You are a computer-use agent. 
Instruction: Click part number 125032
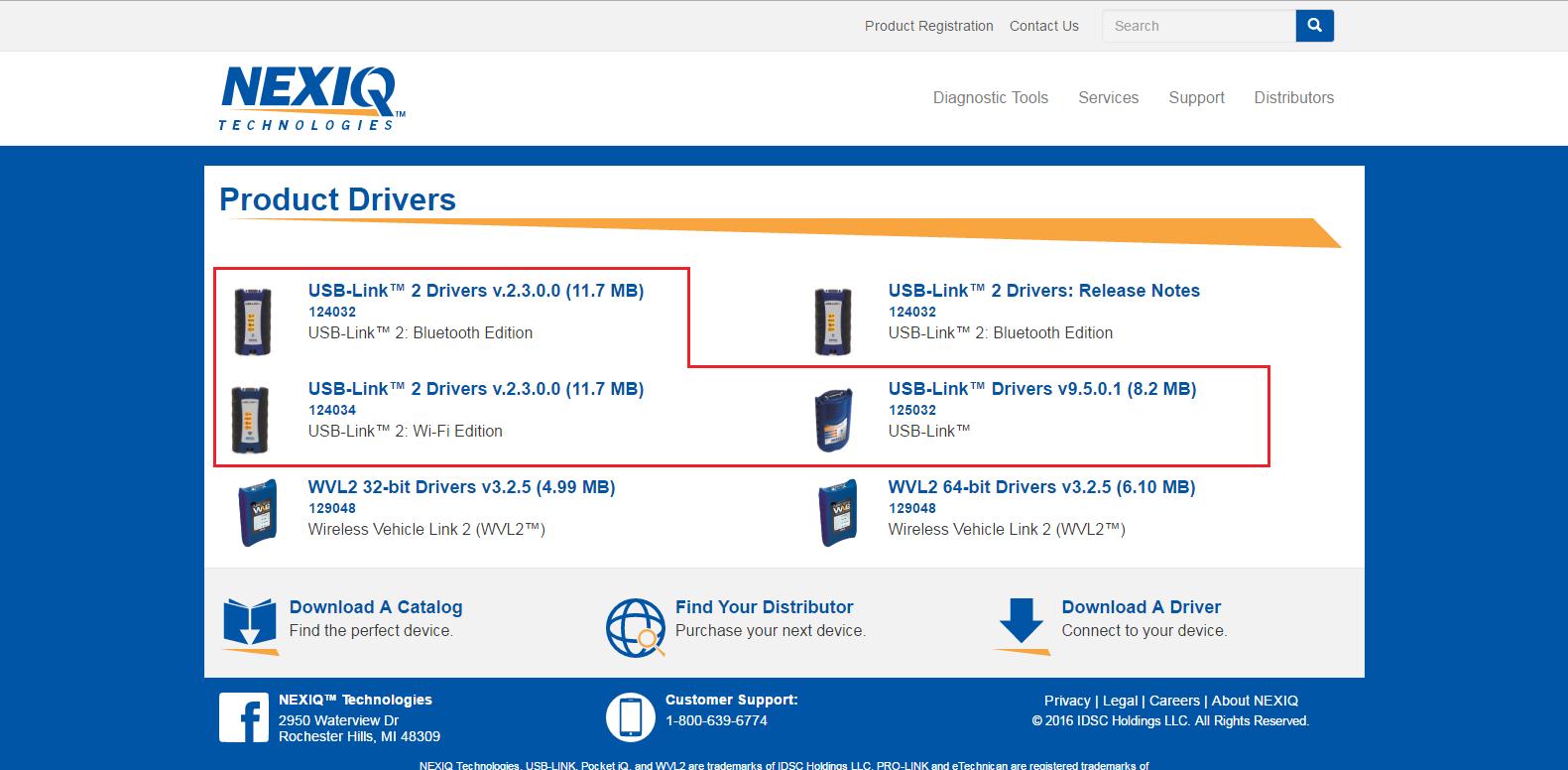coord(912,410)
